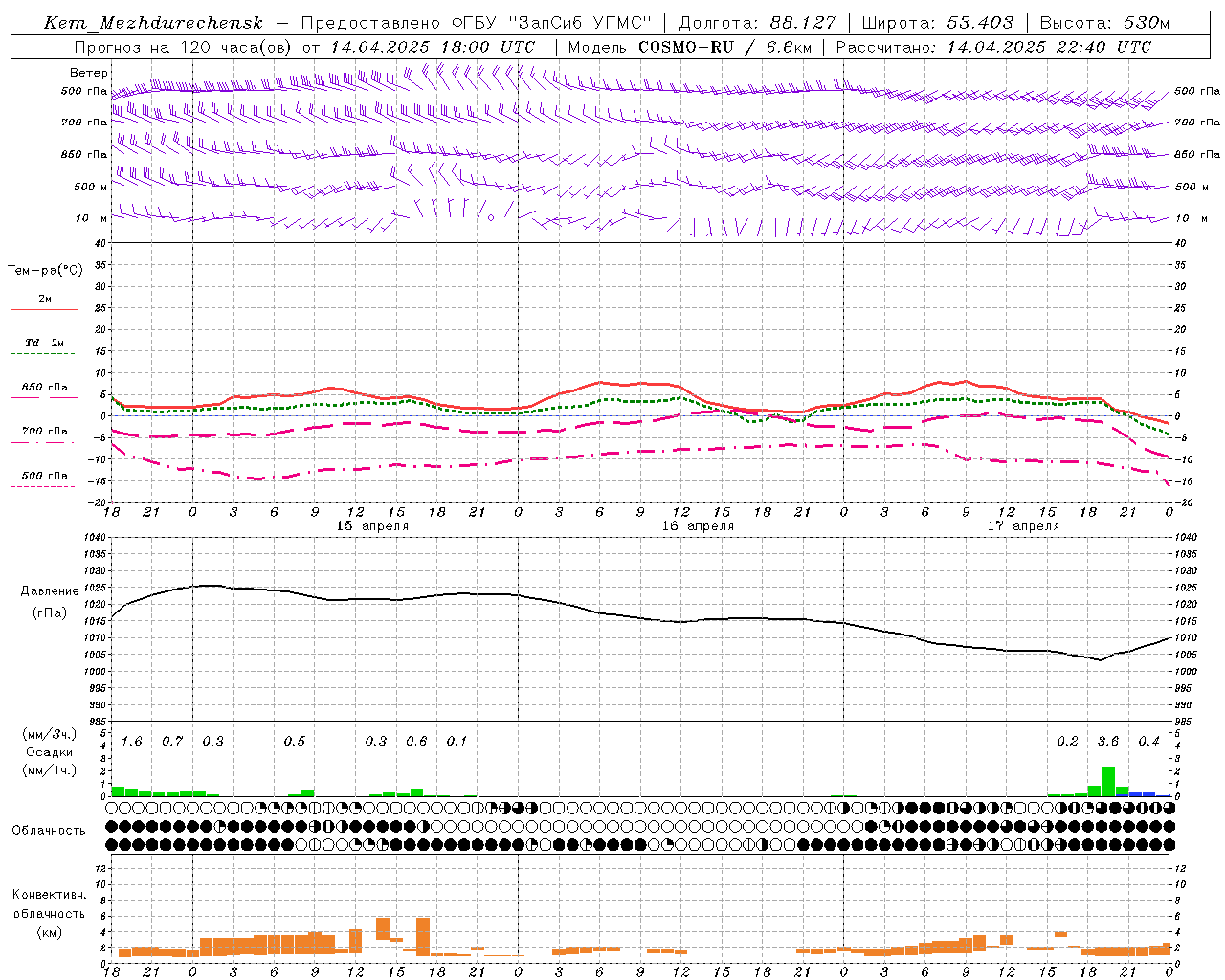
Task: Click the Ветер wind panel label
Action: pyautogui.click(x=89, y=73)
